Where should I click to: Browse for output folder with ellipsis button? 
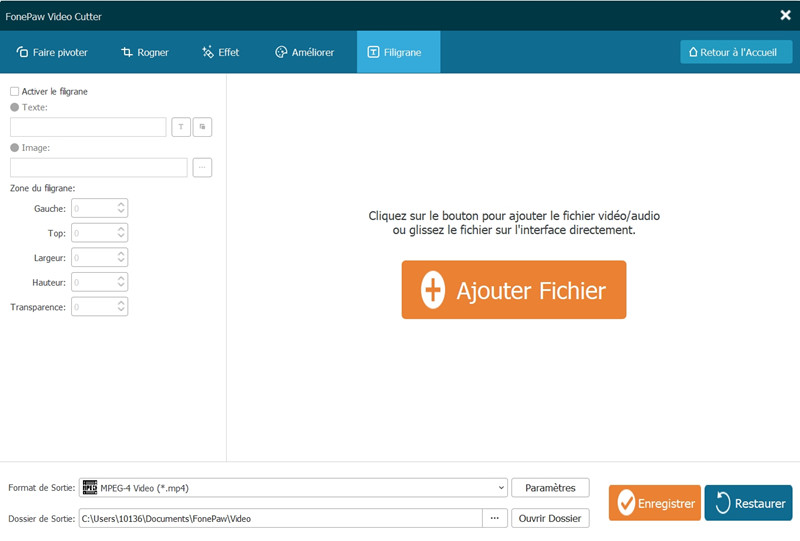pos(495,518)
